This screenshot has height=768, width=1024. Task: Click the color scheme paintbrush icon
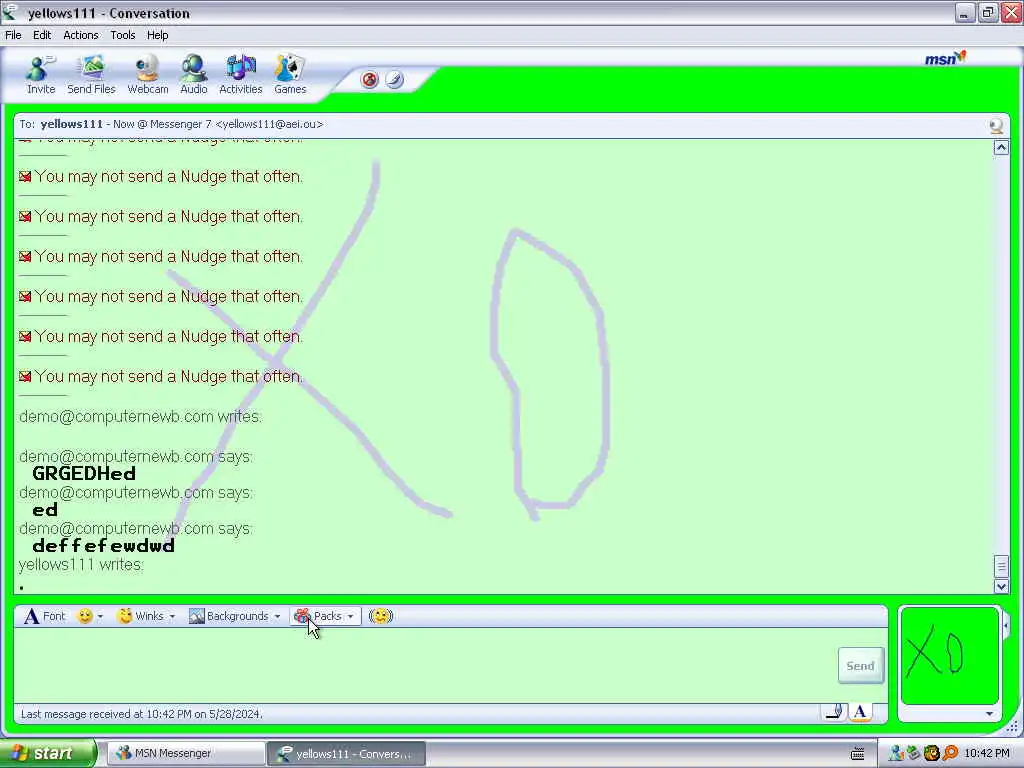394,80
